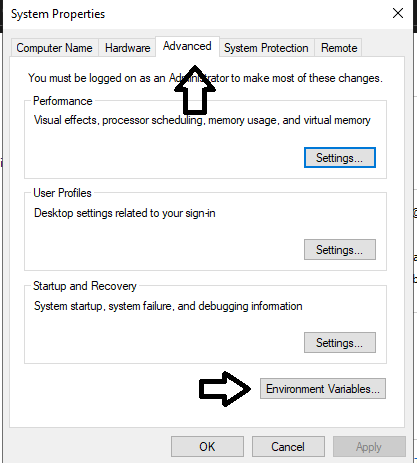417x463 pixels.
Task: Click the Administrator logon notice text
Action: pos(205,78)
